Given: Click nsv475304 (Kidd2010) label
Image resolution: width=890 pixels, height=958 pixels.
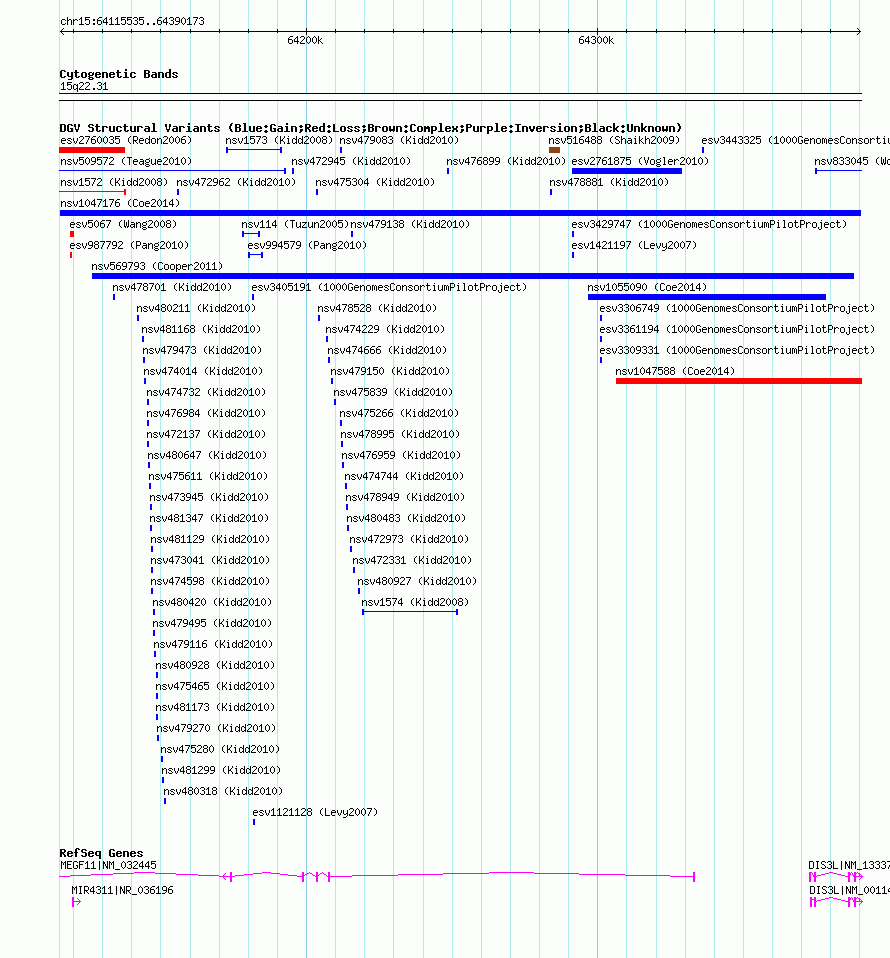Looking at the screenshot, I should pyautogui.click(x=375, y=182).
